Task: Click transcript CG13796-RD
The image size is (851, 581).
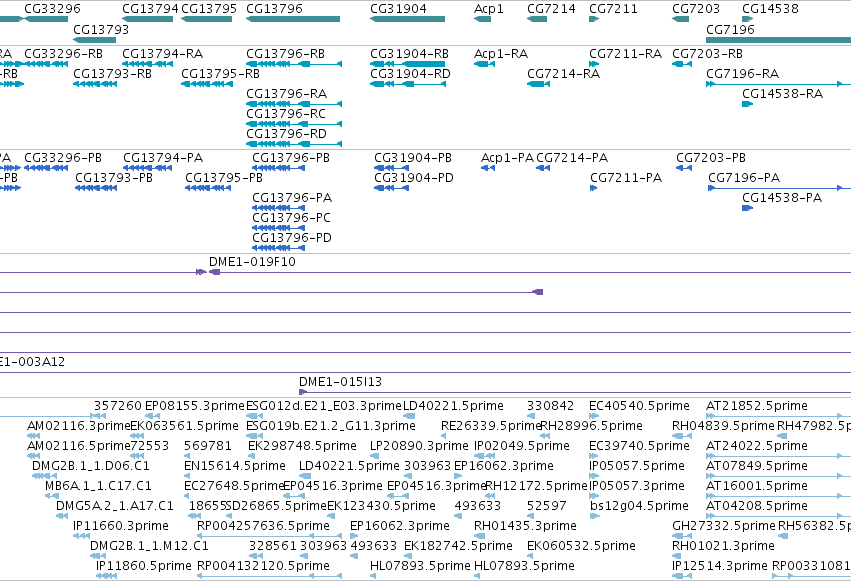Action: (x=287, y=134)
